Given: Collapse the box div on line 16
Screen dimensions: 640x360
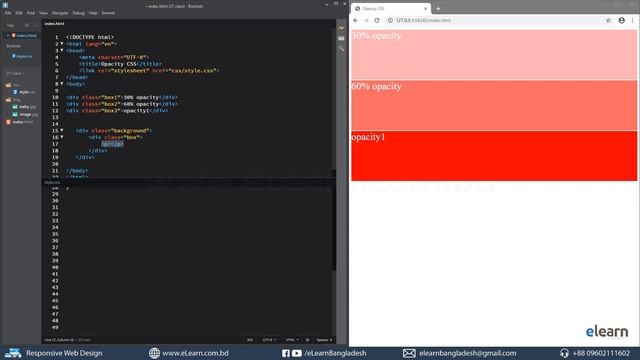Looking at the screenshot, I should tap(62, 137).
